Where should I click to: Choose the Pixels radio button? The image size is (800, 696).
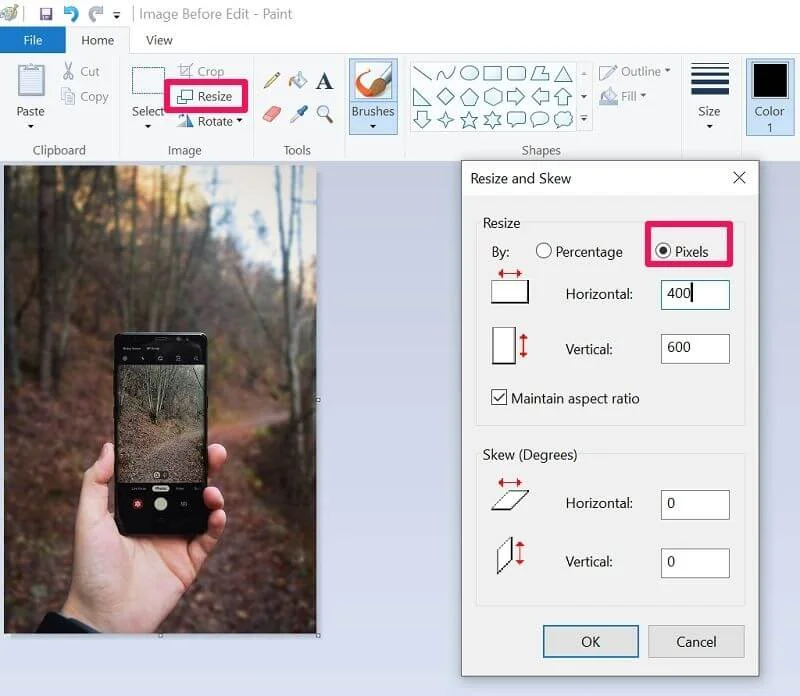click(663, 251)
